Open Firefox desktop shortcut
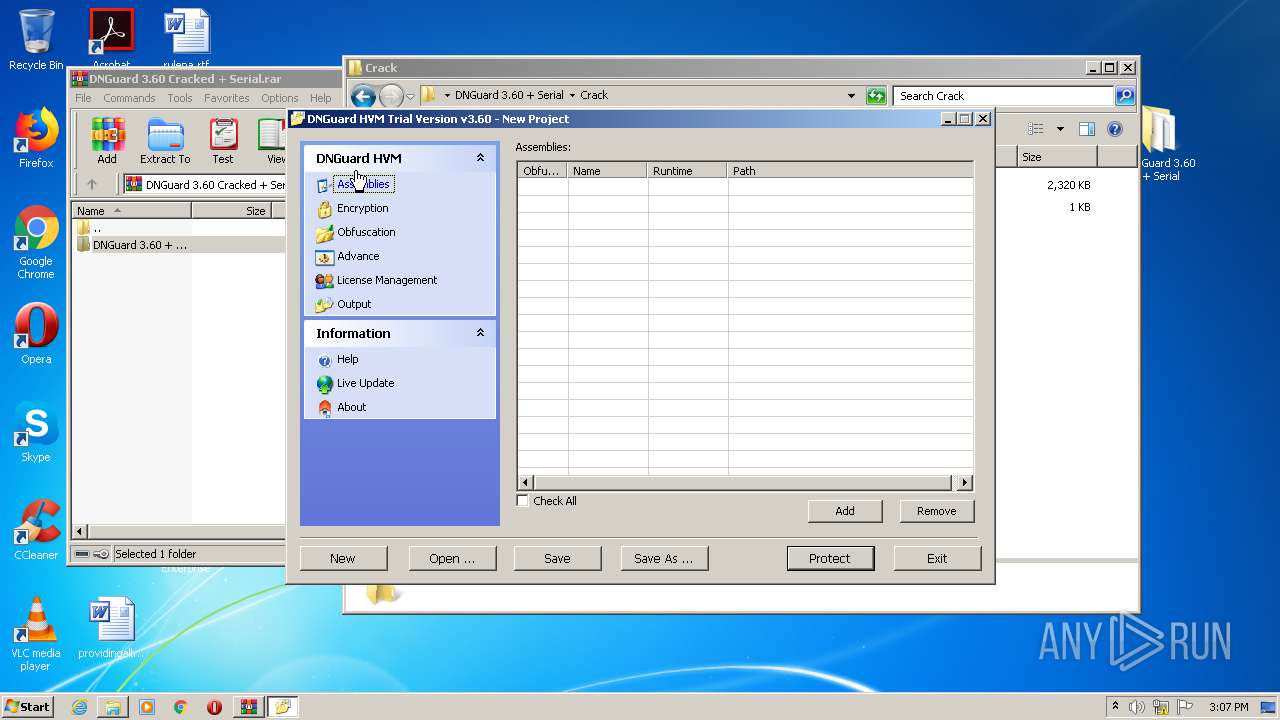 tap(36, 138)
